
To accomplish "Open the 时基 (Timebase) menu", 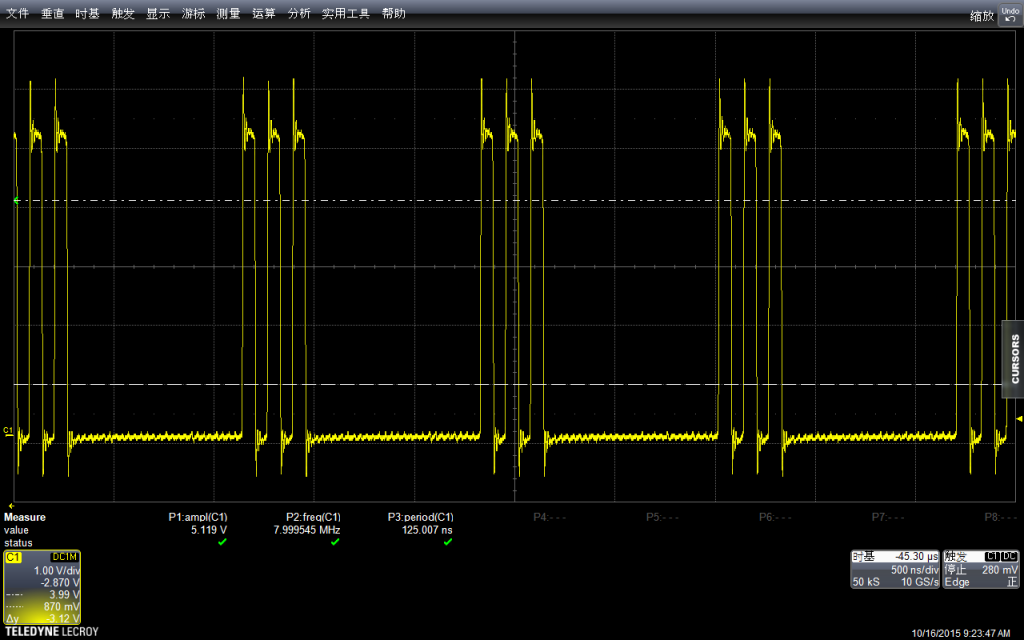I will (87, 13).
